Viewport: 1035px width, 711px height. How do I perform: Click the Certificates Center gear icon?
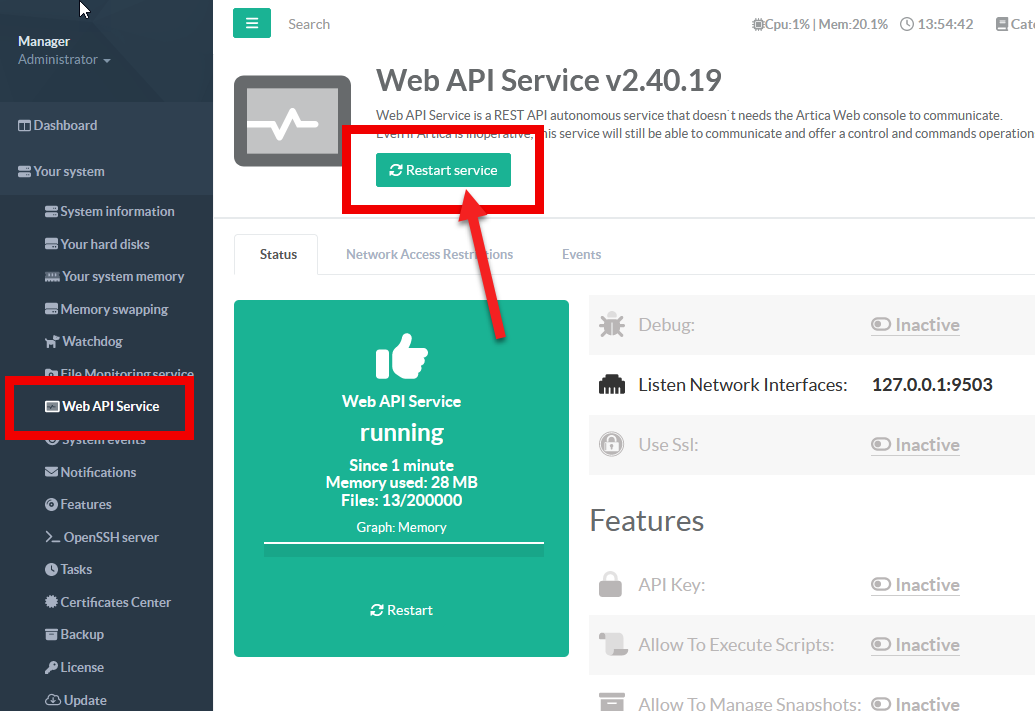pyautogui.click(x=52, y=603)
